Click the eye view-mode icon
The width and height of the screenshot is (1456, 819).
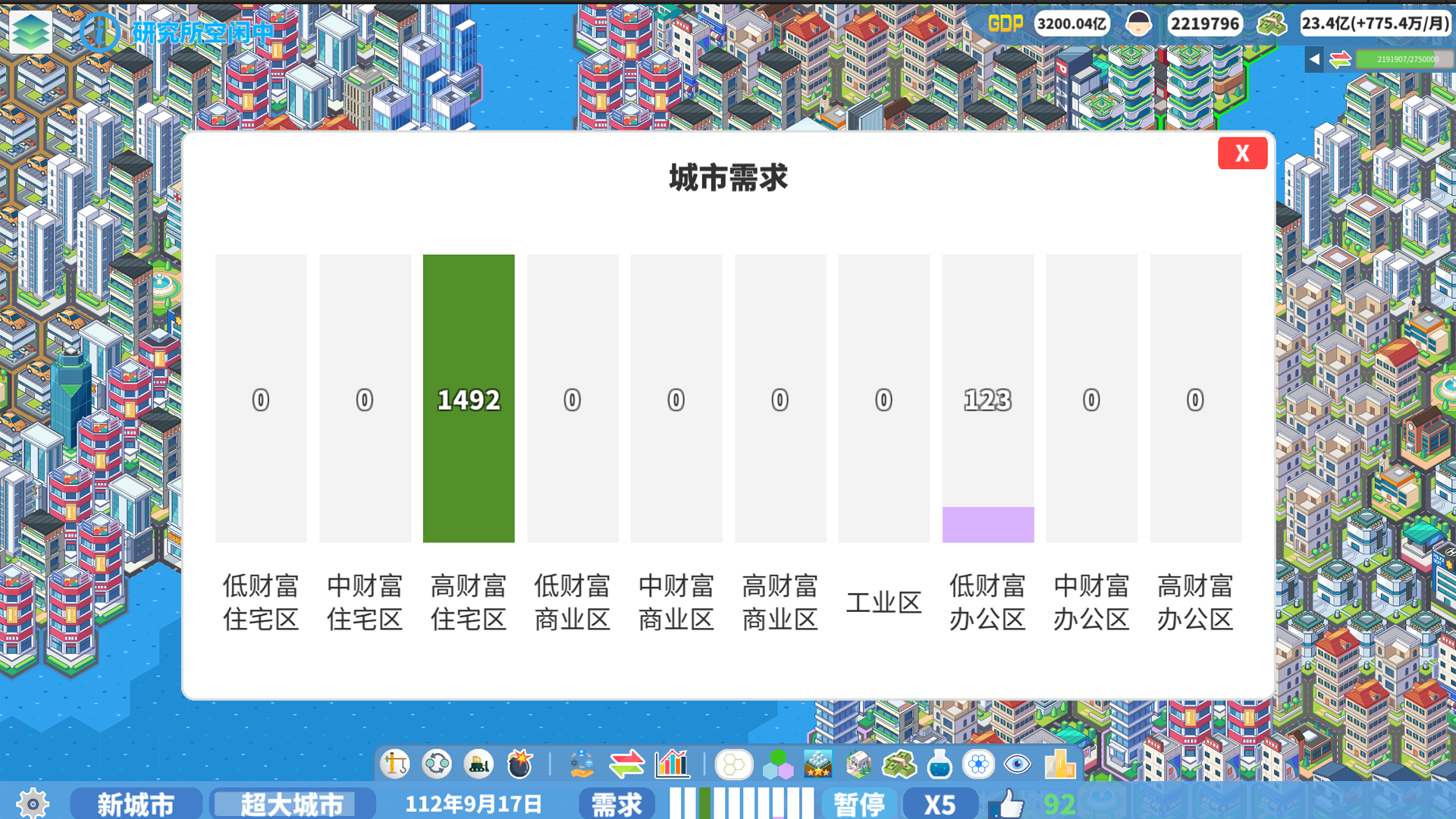coord(1018,764)
